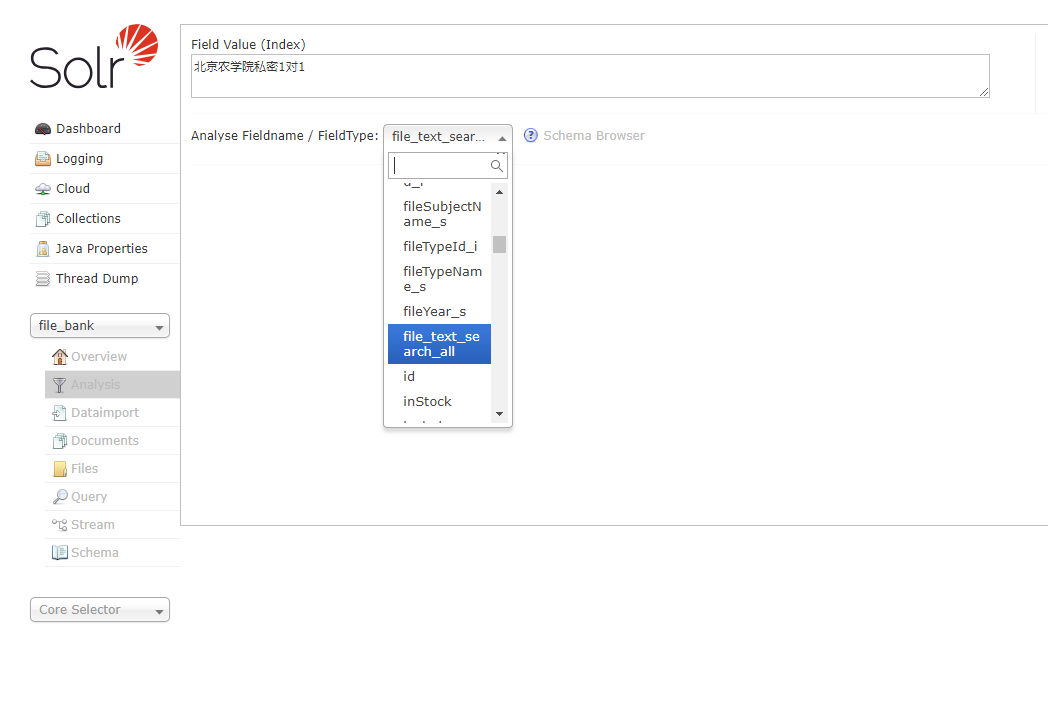Click the Documents icon
The height and width of the screenshot is (713, 1048).
pyautogui.click(x=59, y=441)
